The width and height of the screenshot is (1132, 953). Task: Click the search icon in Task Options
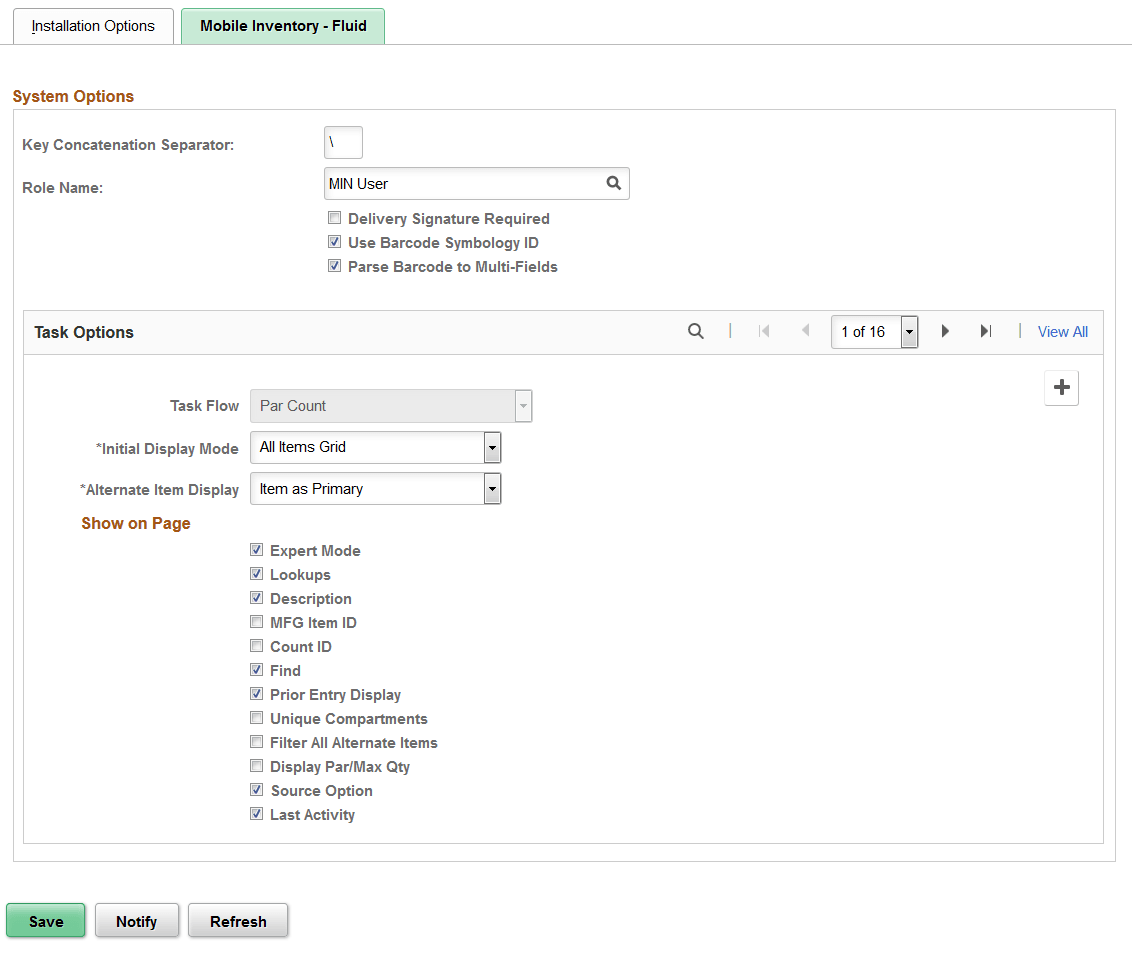click(696, 330)
